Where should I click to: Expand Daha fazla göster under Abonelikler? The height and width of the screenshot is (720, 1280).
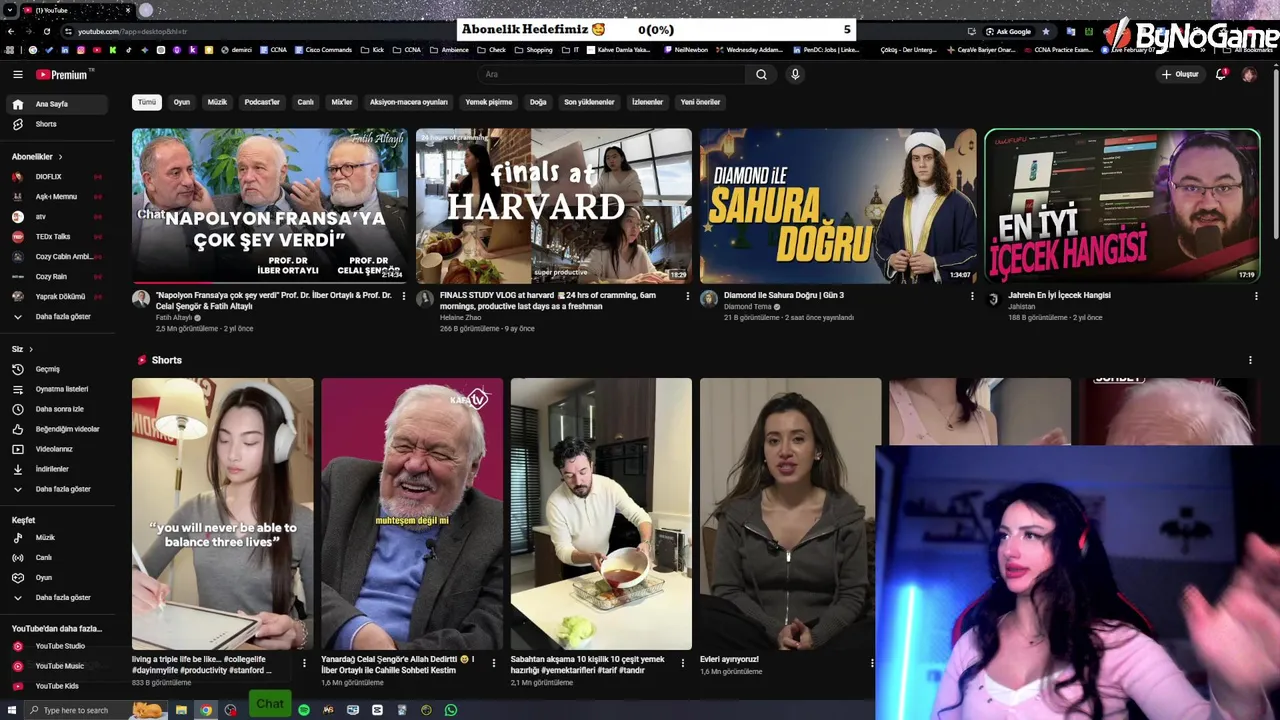pyautogui.click(x=57, y=317)
